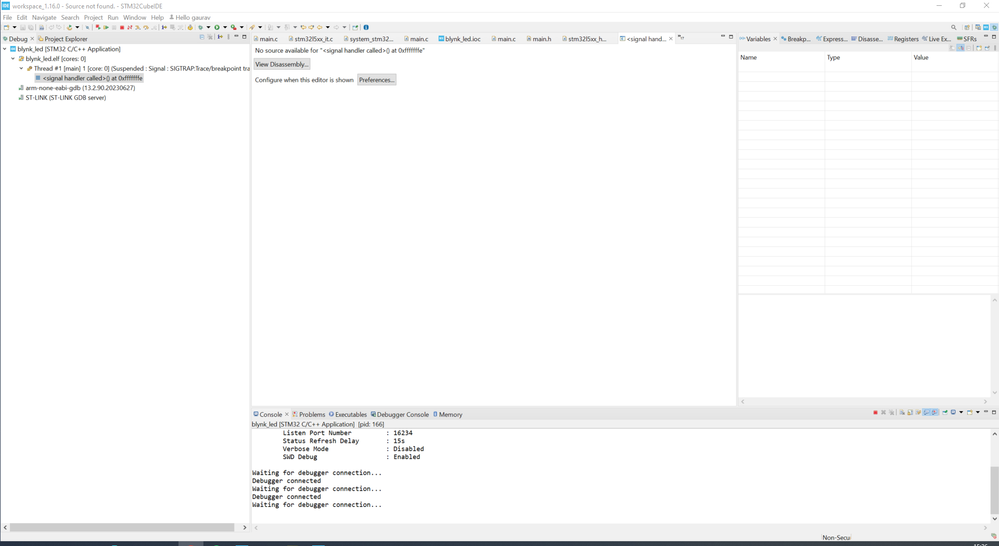The width and height of the screenshot is (999, 546).
Task: Open the Display Selected Console dropdown arrow
Action: [961, 412]
